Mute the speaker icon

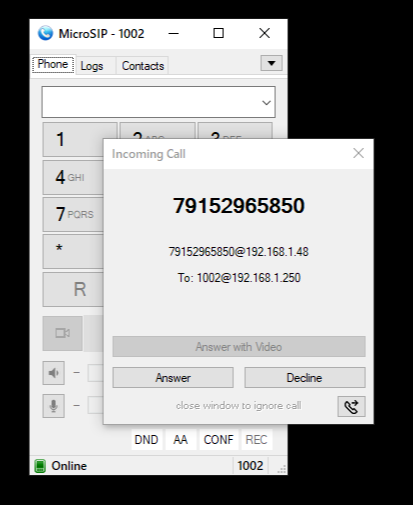click(x=53, y=373)
